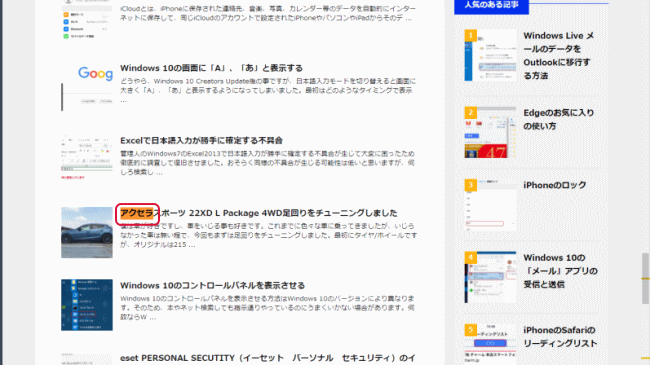Select the 人気のある記事 tab header

tap(491, 6)
